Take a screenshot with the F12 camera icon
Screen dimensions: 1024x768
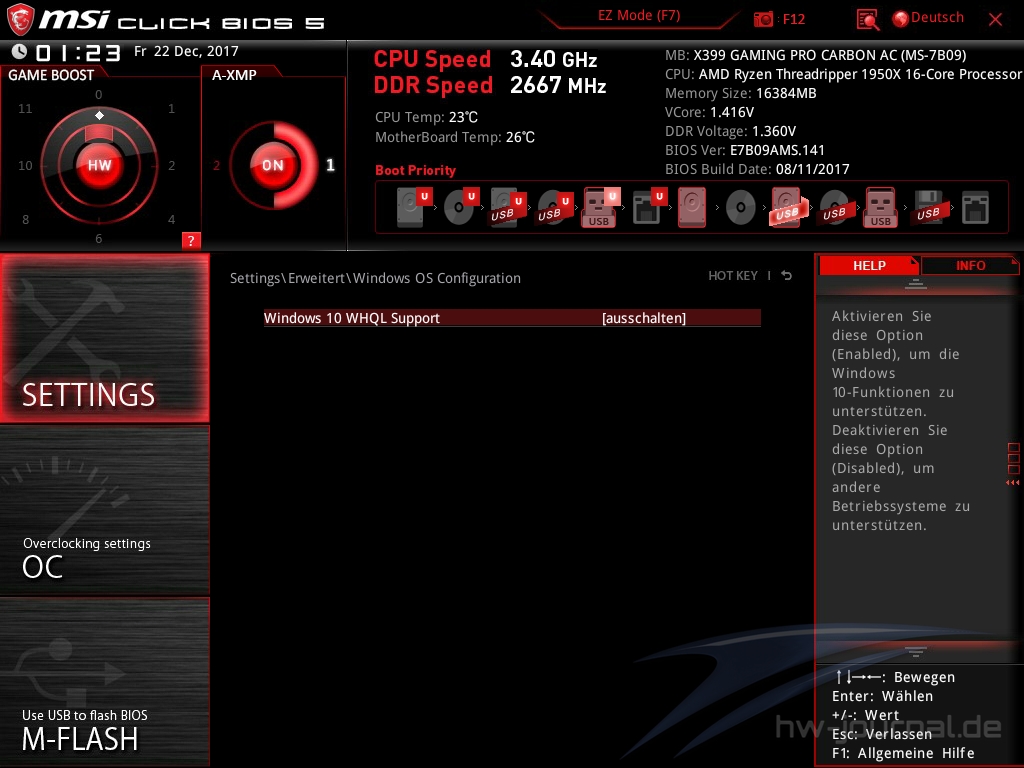(763, 19)
